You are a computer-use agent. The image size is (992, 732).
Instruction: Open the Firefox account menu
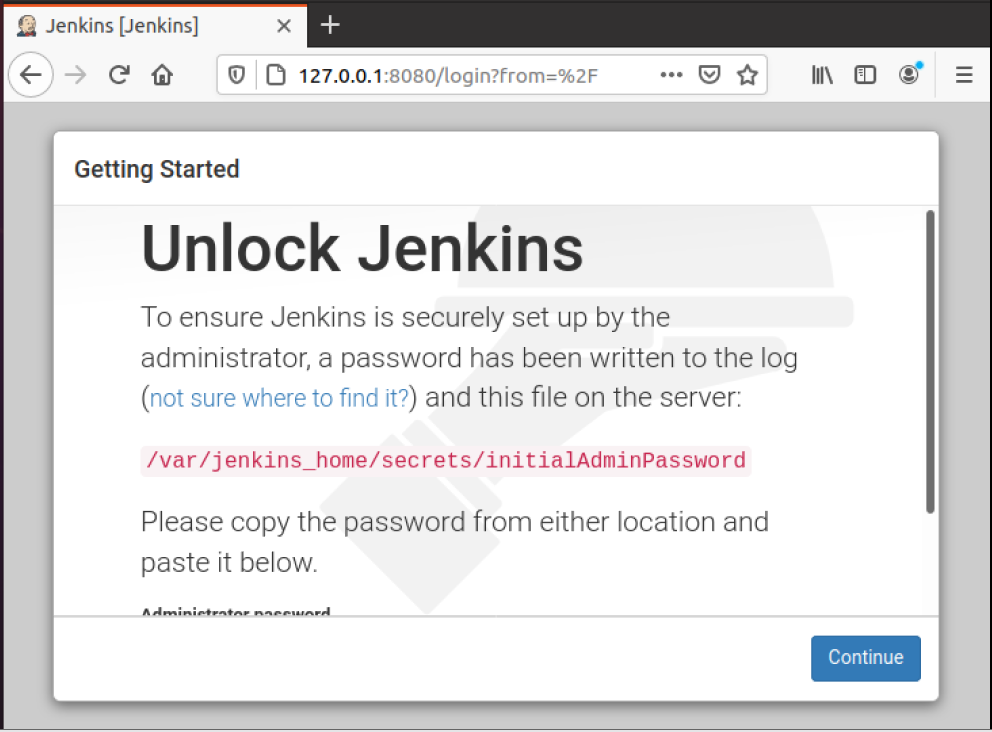(x=909, y=75)
